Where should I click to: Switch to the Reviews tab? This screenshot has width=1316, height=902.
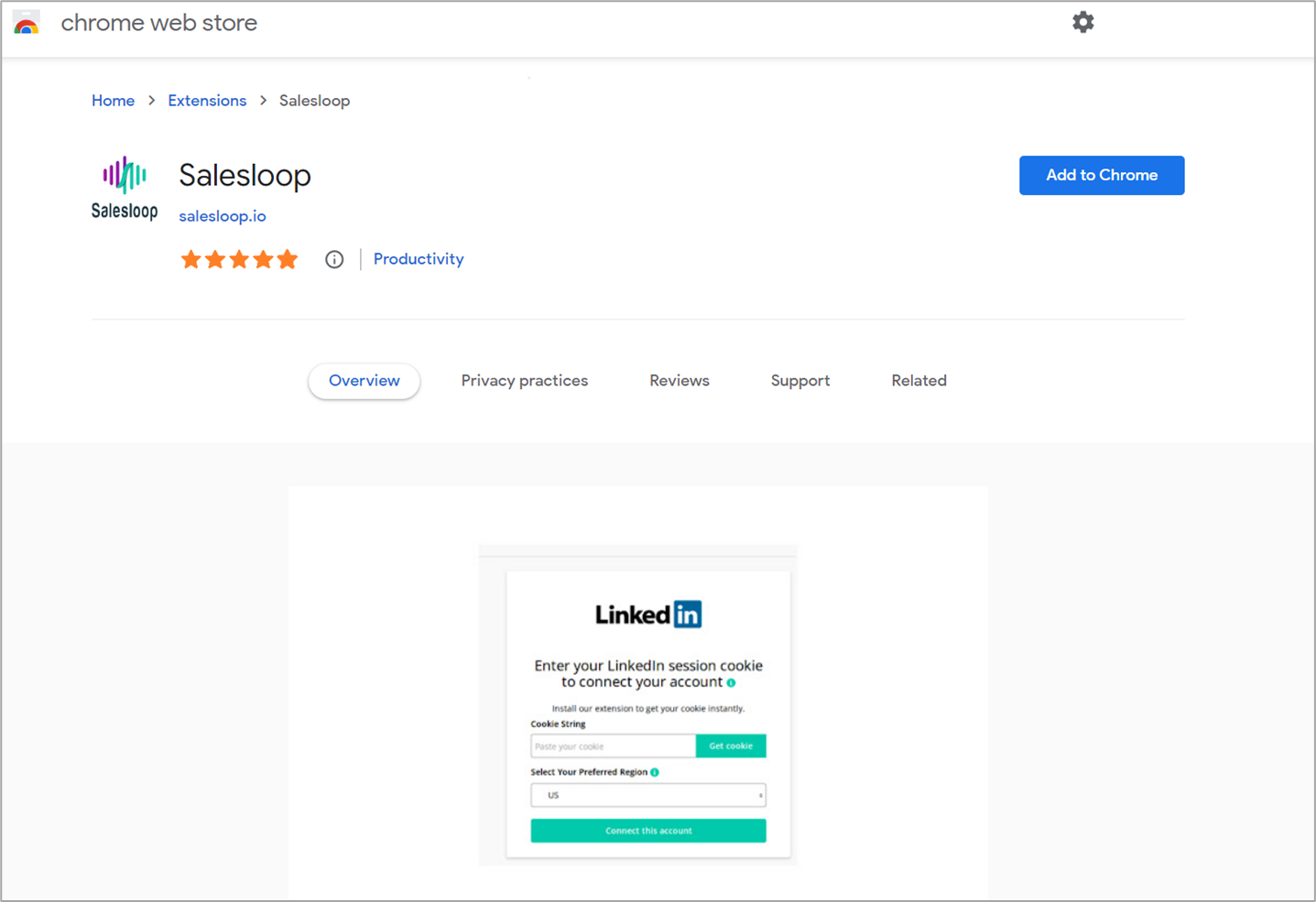click(x=679, y=380)
